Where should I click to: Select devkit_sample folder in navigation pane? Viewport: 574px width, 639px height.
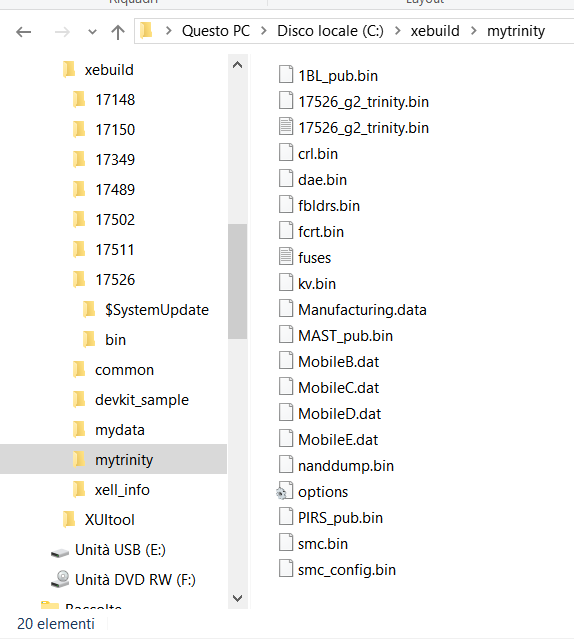pyautogui.click(x=131, y=400)
